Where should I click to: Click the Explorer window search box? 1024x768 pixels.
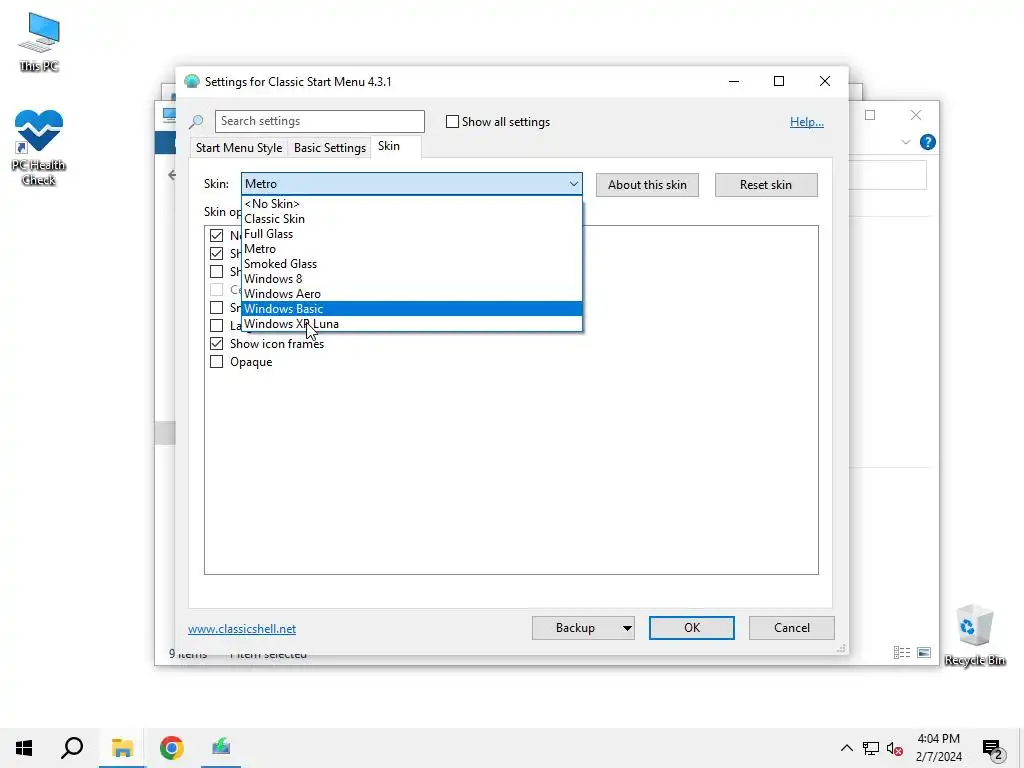888,175
